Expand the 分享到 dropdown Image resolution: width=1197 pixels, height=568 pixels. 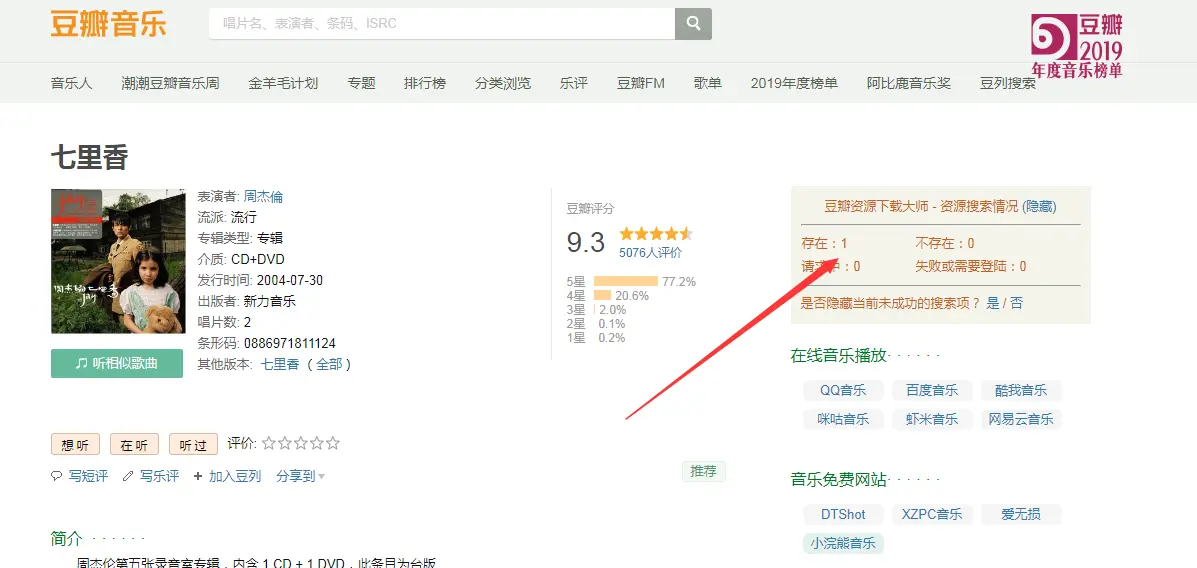click(301, 476)
